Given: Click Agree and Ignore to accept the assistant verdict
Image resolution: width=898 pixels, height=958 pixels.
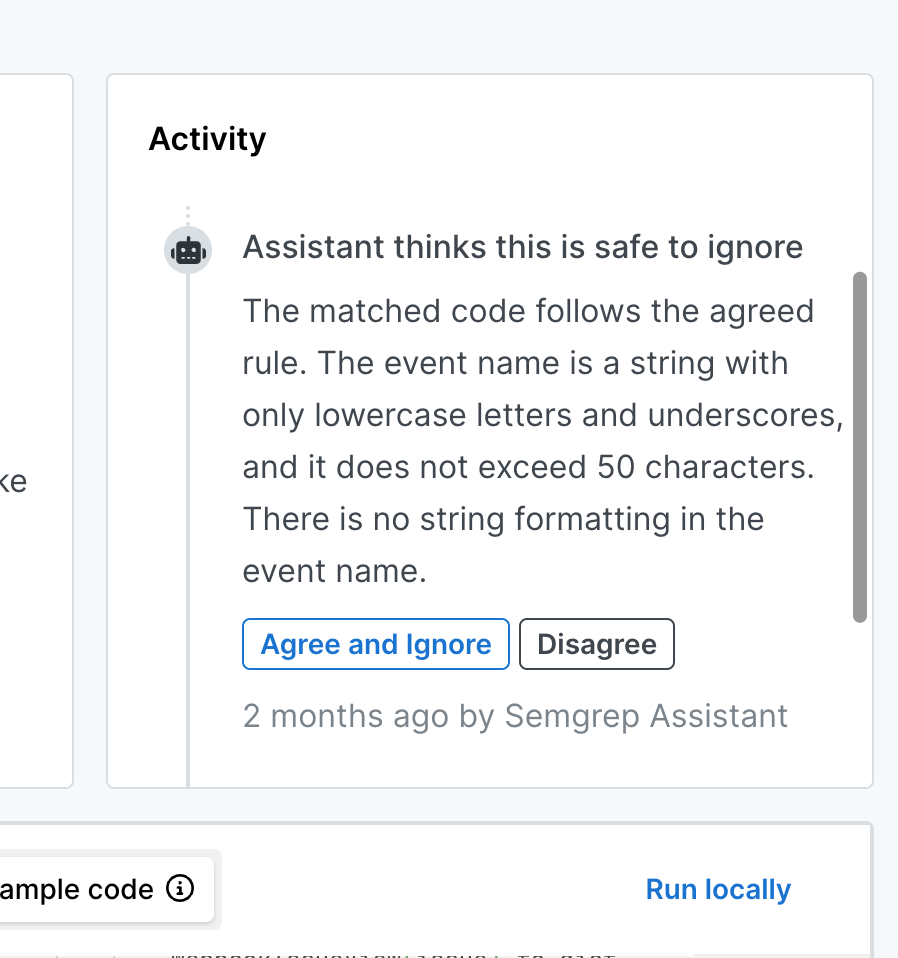Looking at the screenshot, I should (x=375, y=644).
